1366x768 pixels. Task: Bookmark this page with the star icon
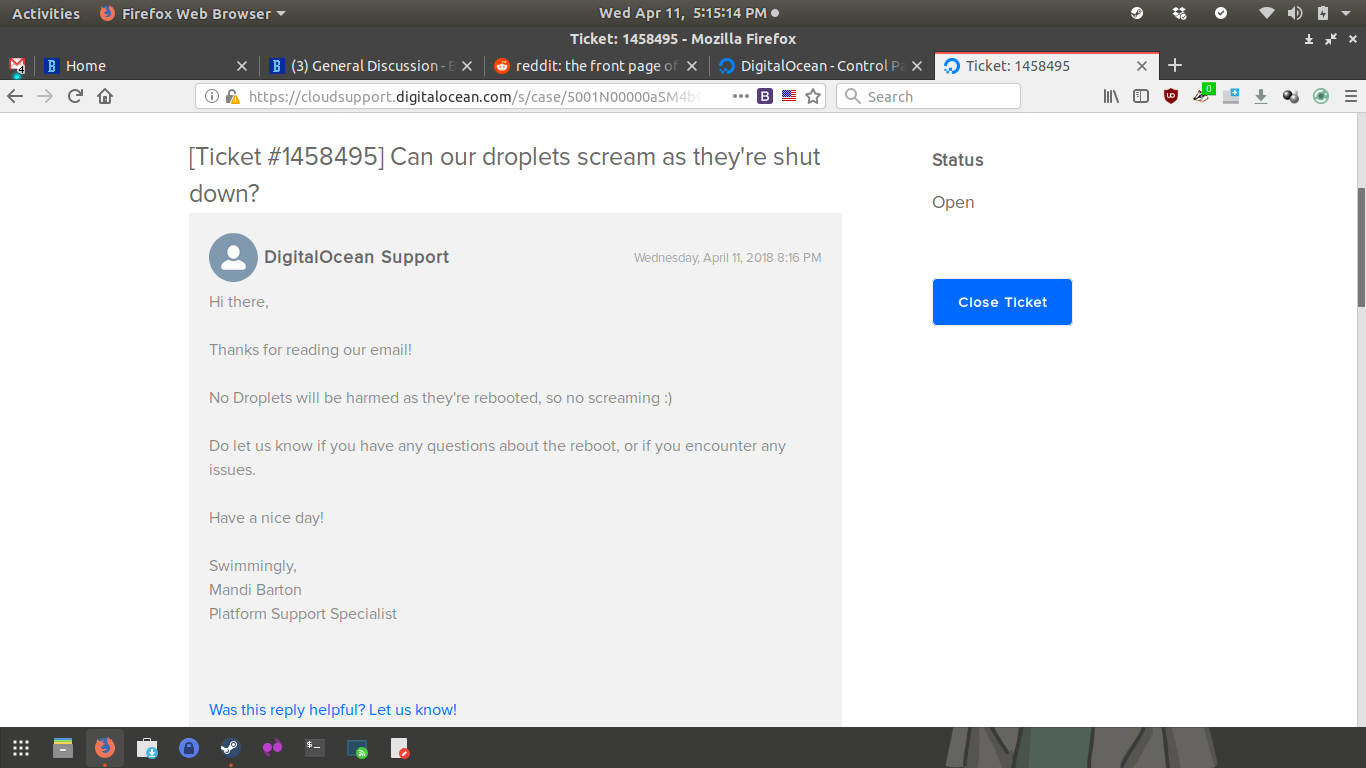click(813, 96)
